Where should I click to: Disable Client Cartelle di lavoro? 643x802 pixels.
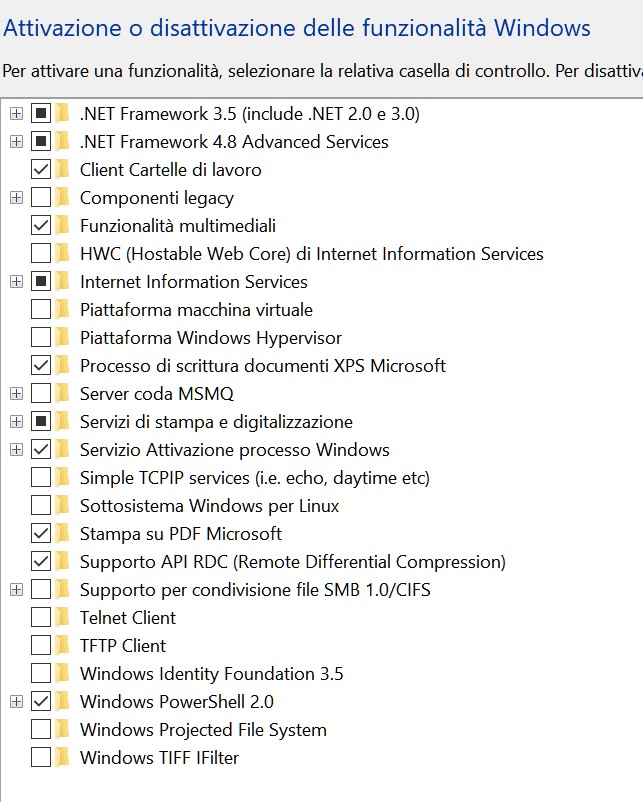click(41, 170)
